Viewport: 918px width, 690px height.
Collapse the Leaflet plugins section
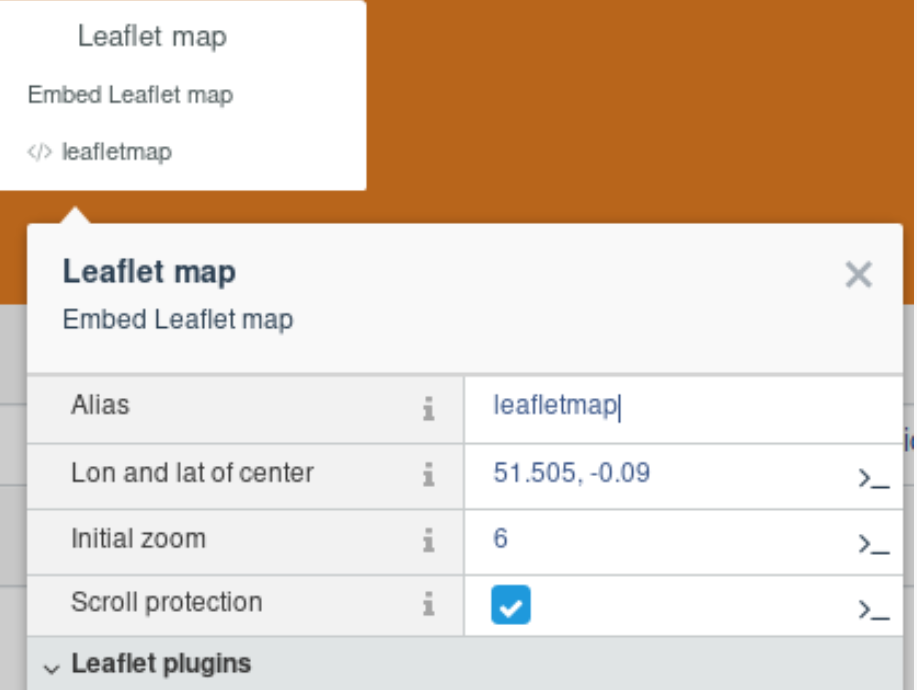(52, 665)
